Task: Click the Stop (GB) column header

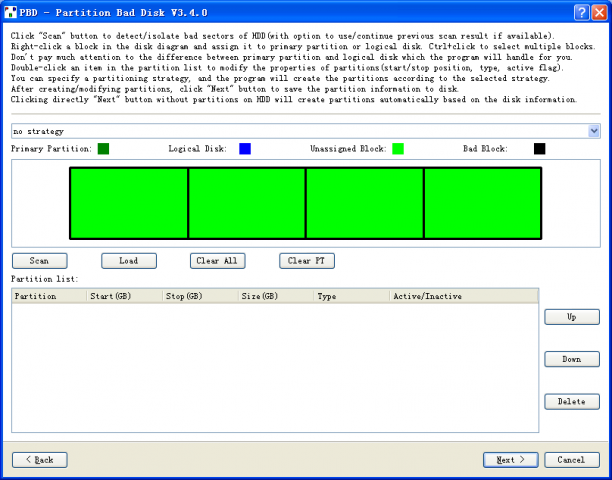Action: (200, 296)
